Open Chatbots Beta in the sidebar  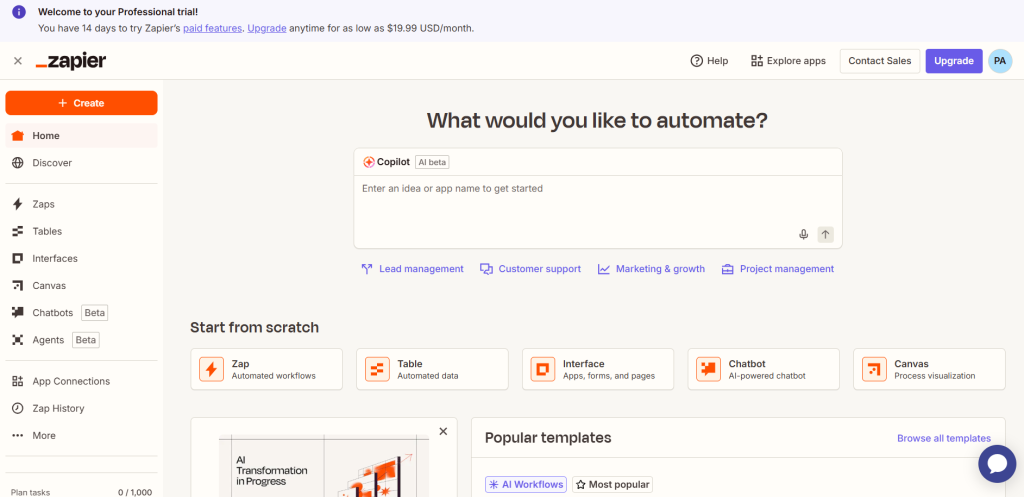coord(82,313)
